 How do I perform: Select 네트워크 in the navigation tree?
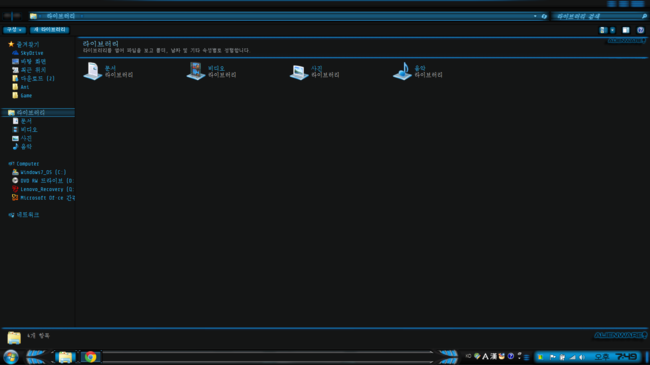point(24,215)
